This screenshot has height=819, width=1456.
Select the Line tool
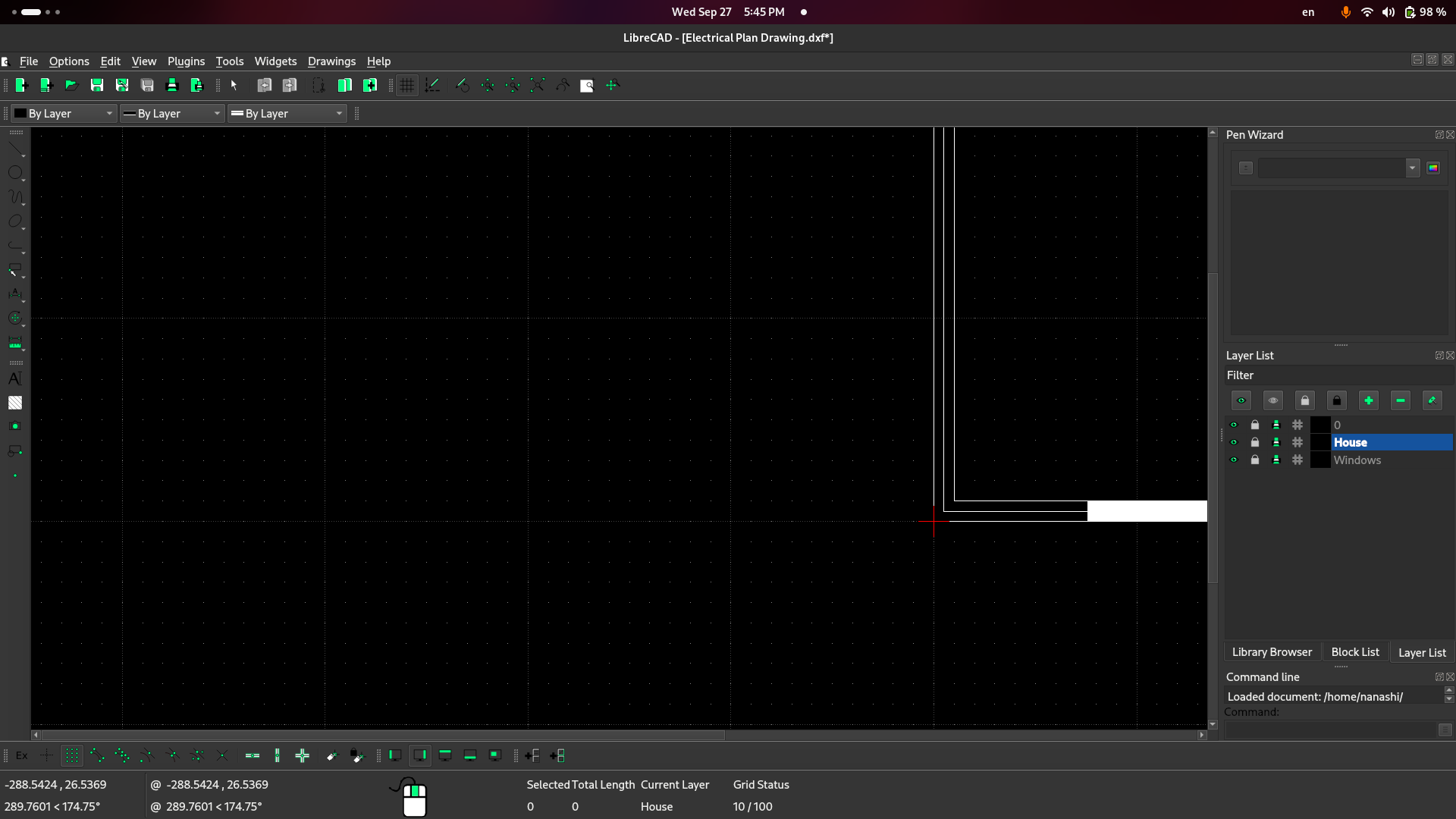pyautogui.click(x=15, y=148)
